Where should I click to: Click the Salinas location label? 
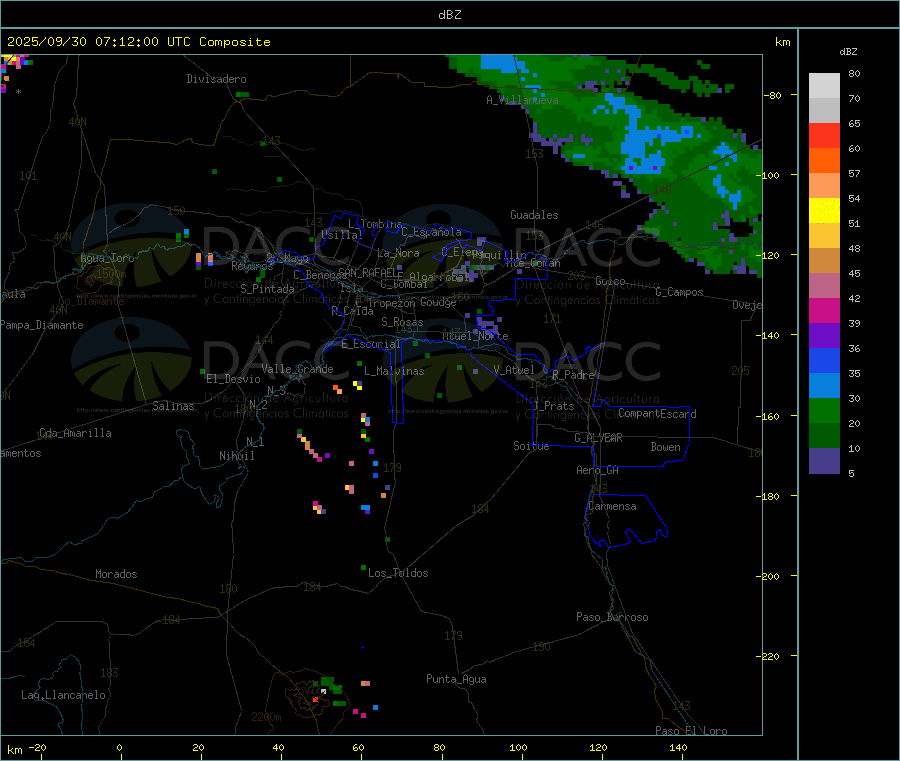point(173,406)
